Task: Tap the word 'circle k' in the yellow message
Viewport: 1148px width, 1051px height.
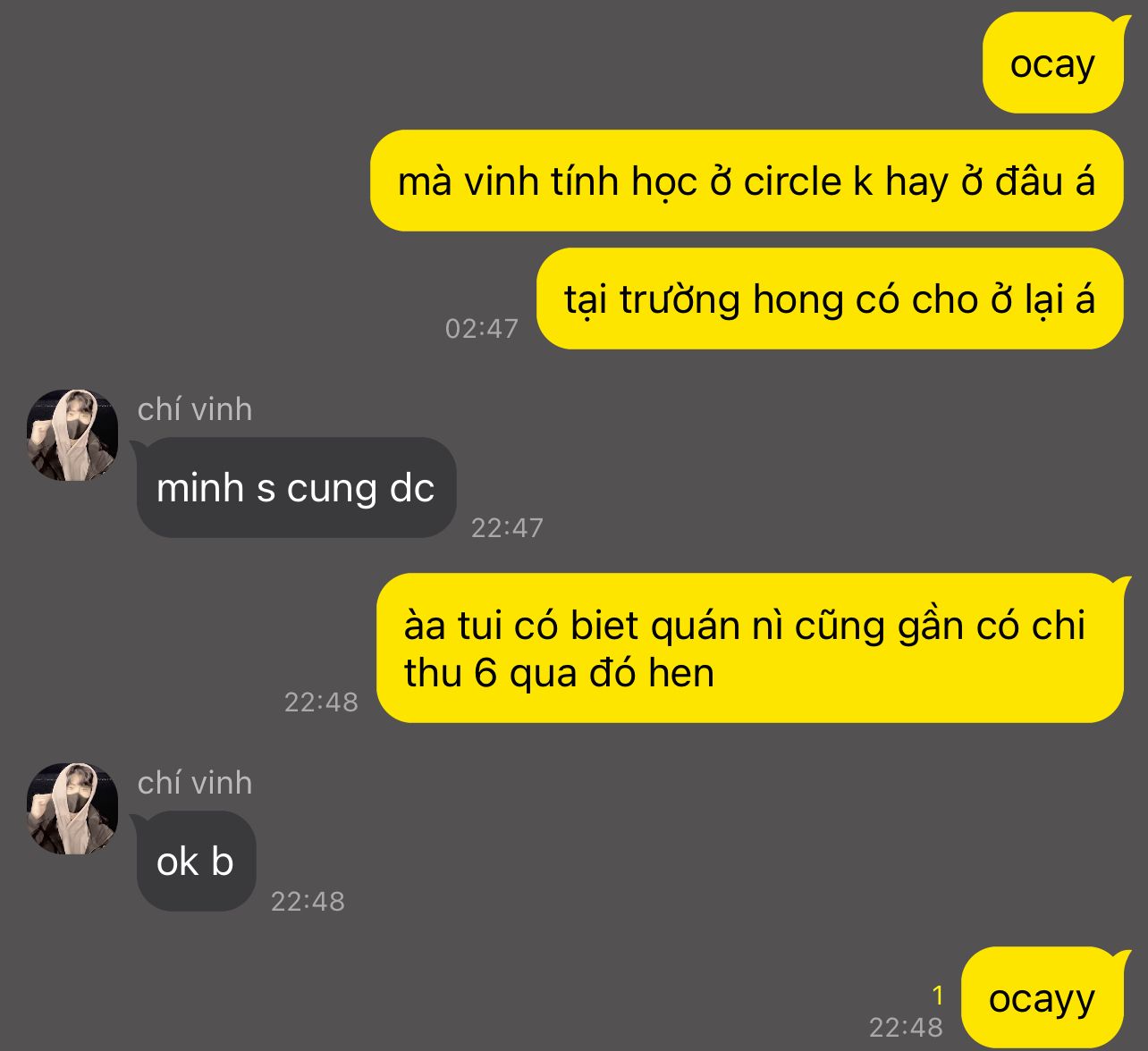Action: pyautogui.click(x=808, y=181)
